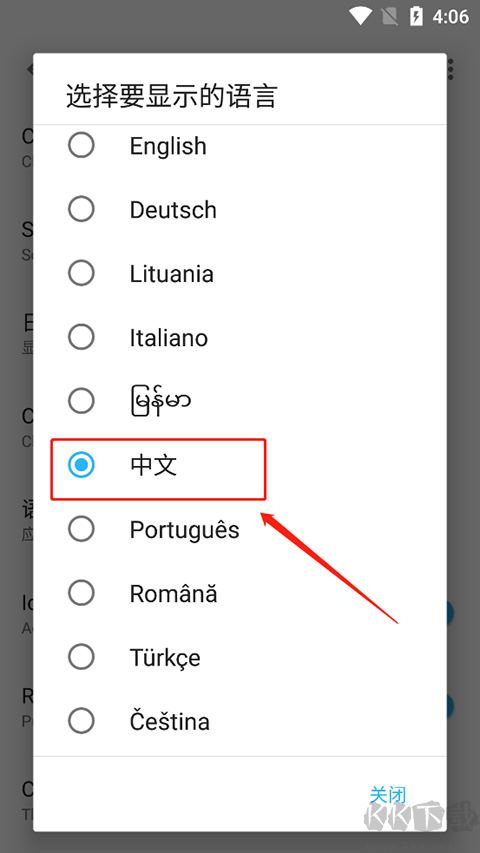Tap the battery charging icon
The width and height of the screenshot is (480, 853).
point(416,16)
